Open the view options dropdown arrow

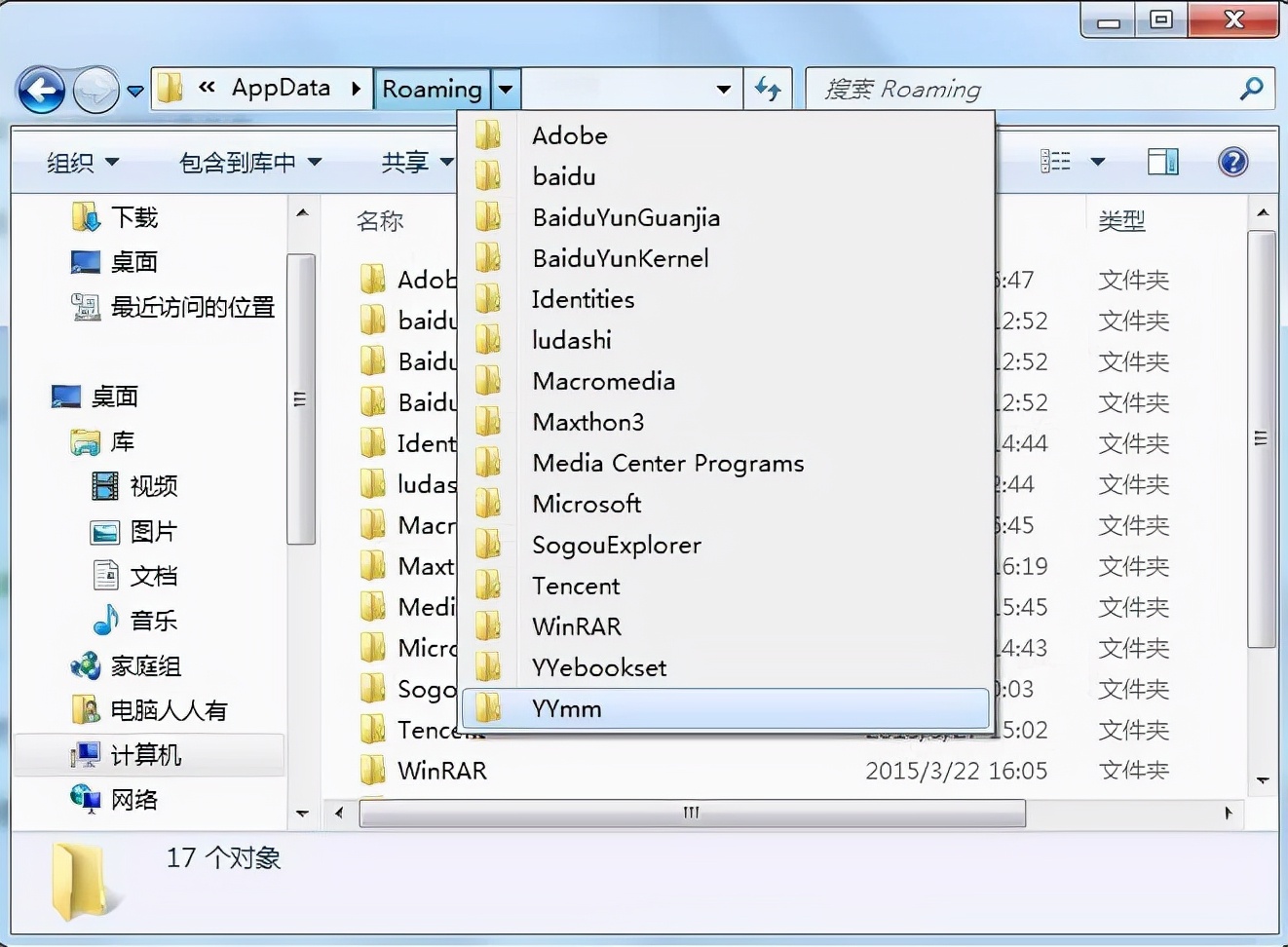[1098, 161]
